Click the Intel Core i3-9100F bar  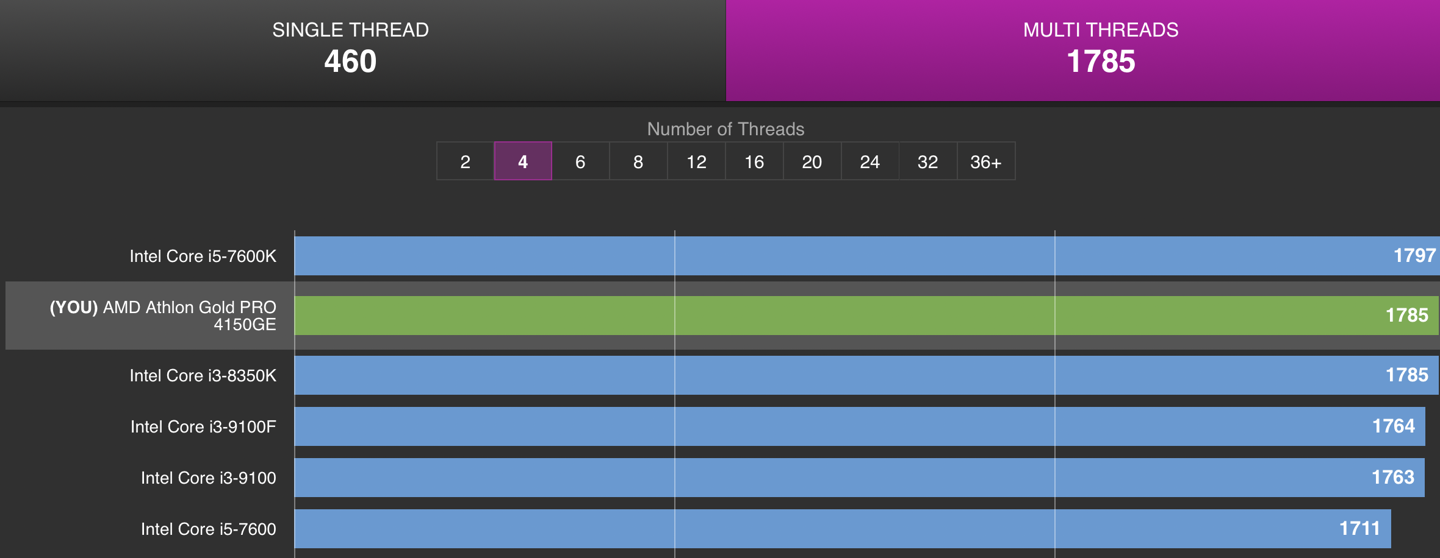point(860,427)
